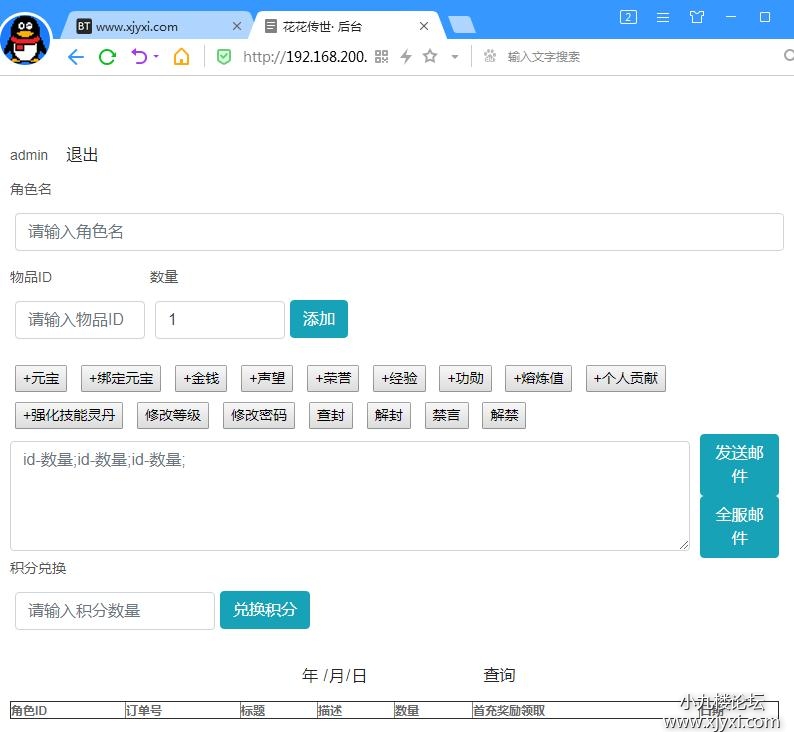Click the QR code icon in address bar
The height and width of the screenshot is (737, 794).
pyautogui.click(x=381, y=57)
